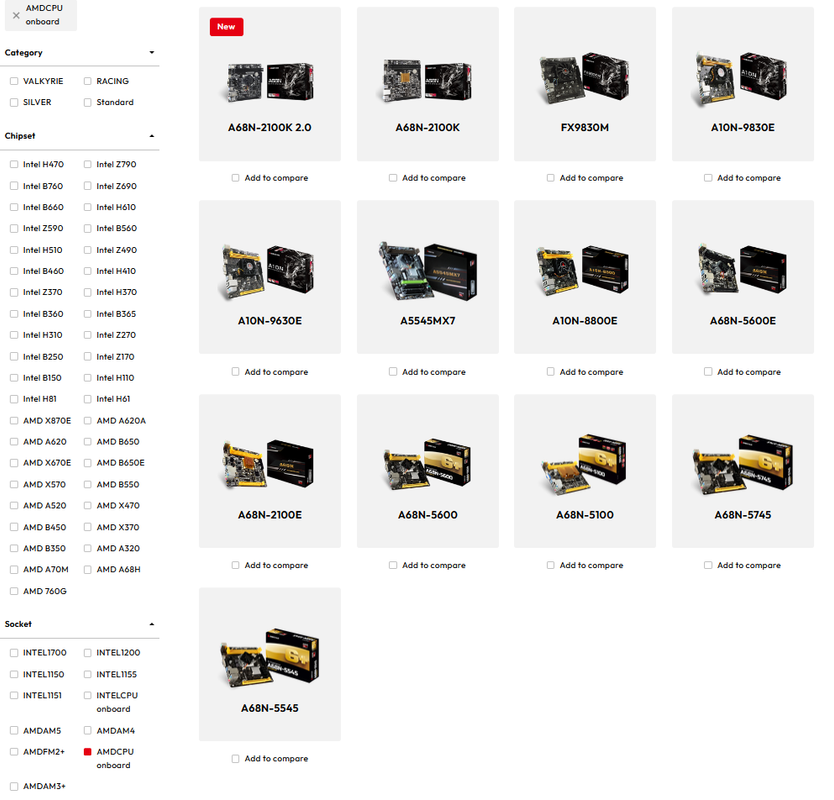Add A68N-5100 to compare
Viewport: 834px width, 800px height.
(551, 565)
